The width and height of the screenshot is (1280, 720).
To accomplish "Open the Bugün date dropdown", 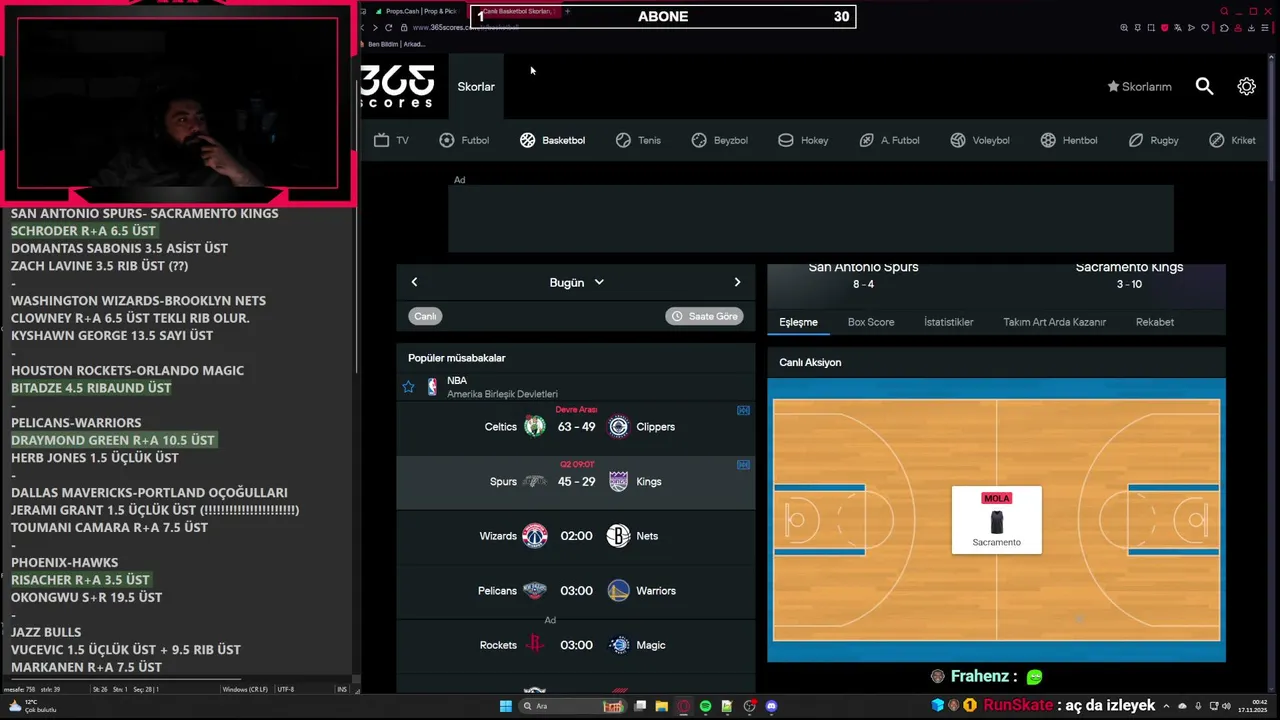I will tap(576, 283).
